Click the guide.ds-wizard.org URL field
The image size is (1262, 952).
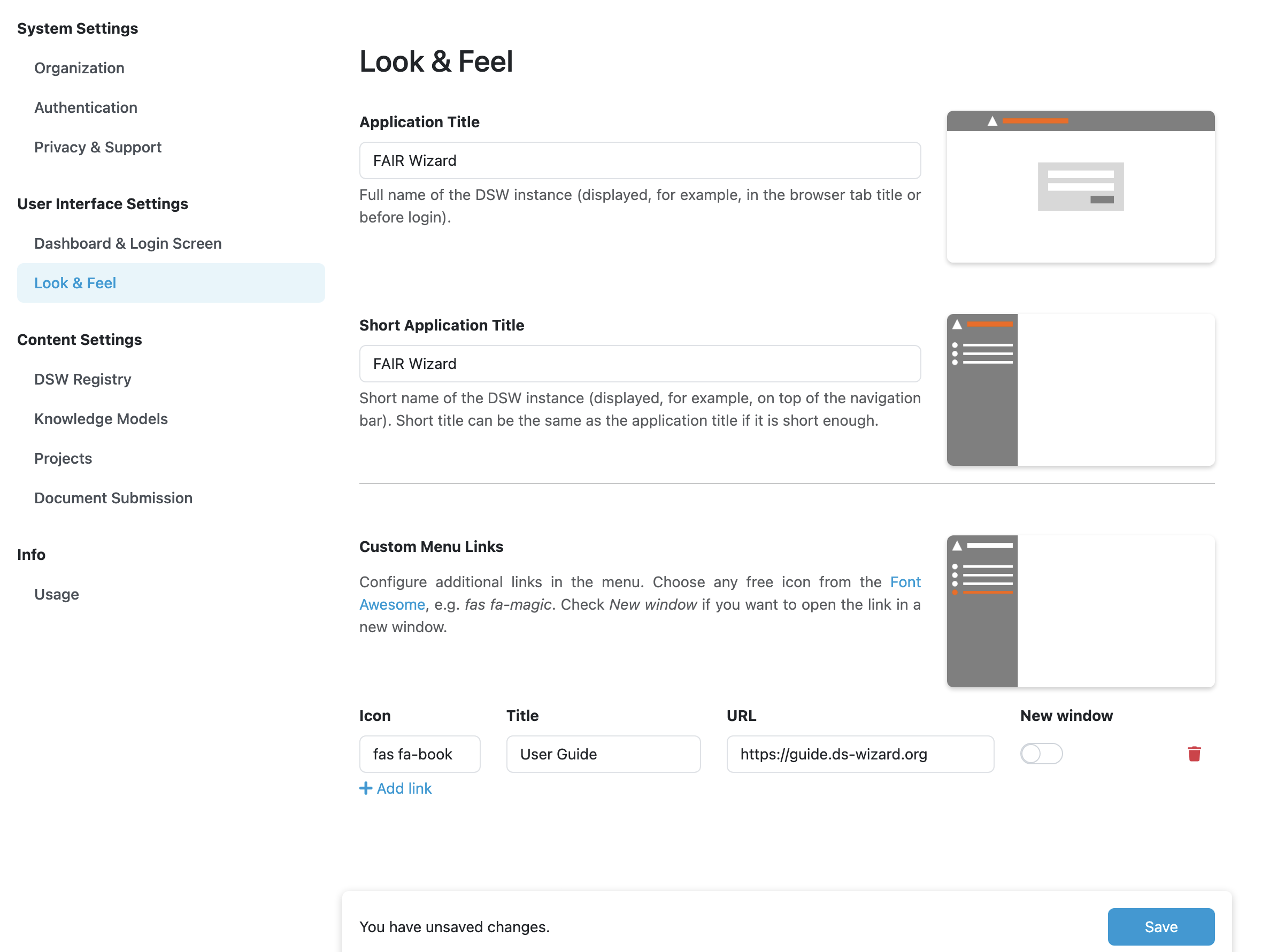point(860,754)
